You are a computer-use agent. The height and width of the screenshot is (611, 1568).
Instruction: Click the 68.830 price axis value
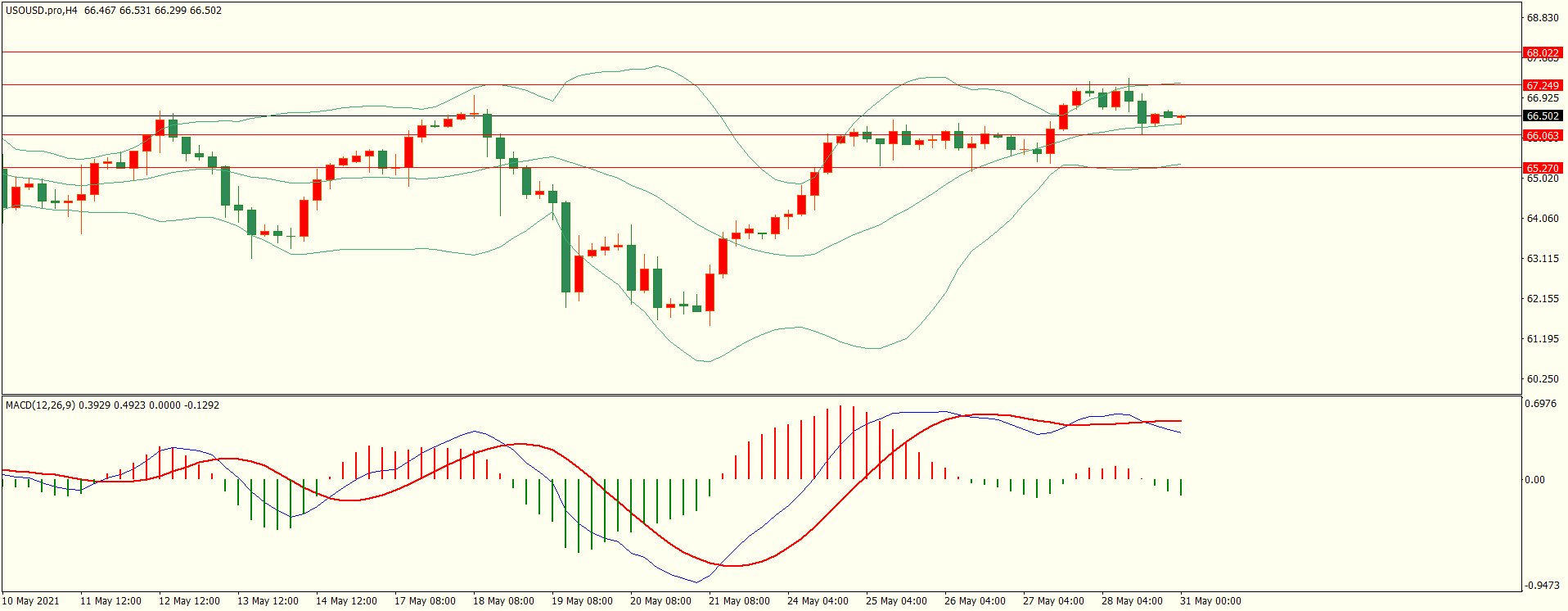pyautogui.click(x=1542, y=18)
